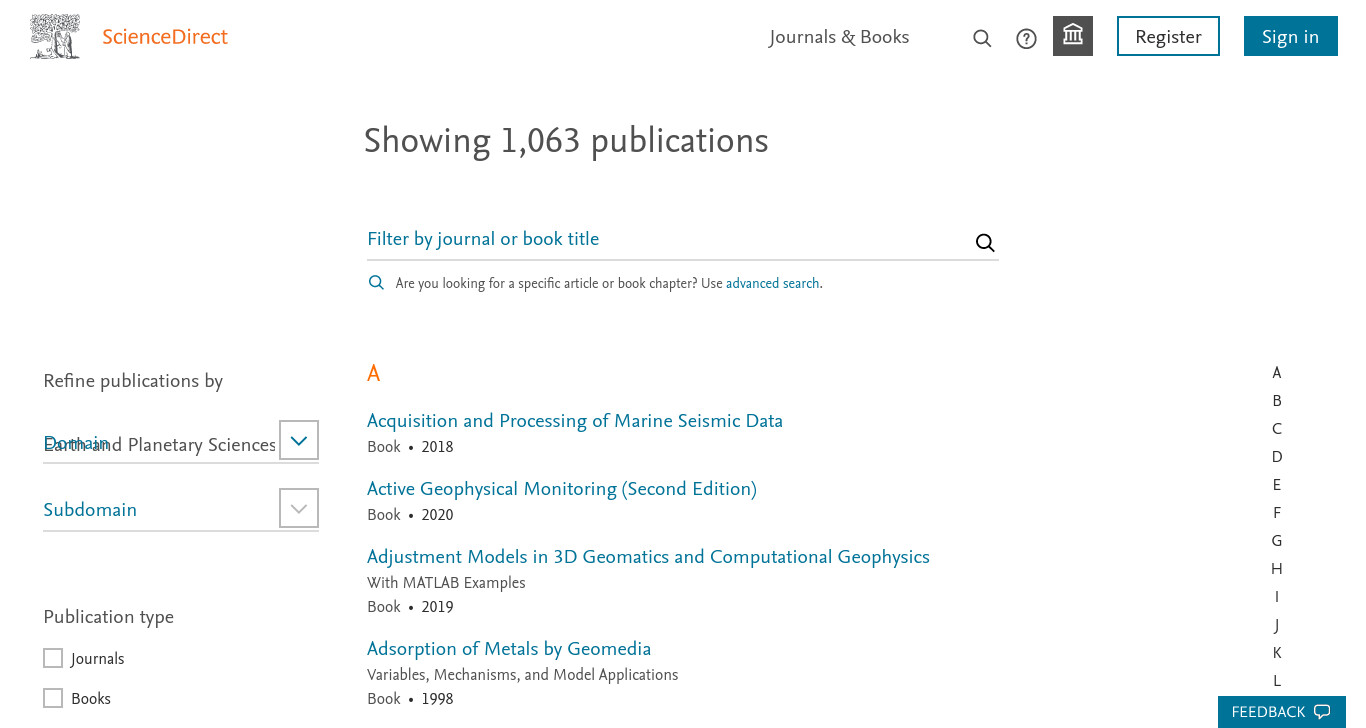Click the Elsevier tree logo

(55, 37)
